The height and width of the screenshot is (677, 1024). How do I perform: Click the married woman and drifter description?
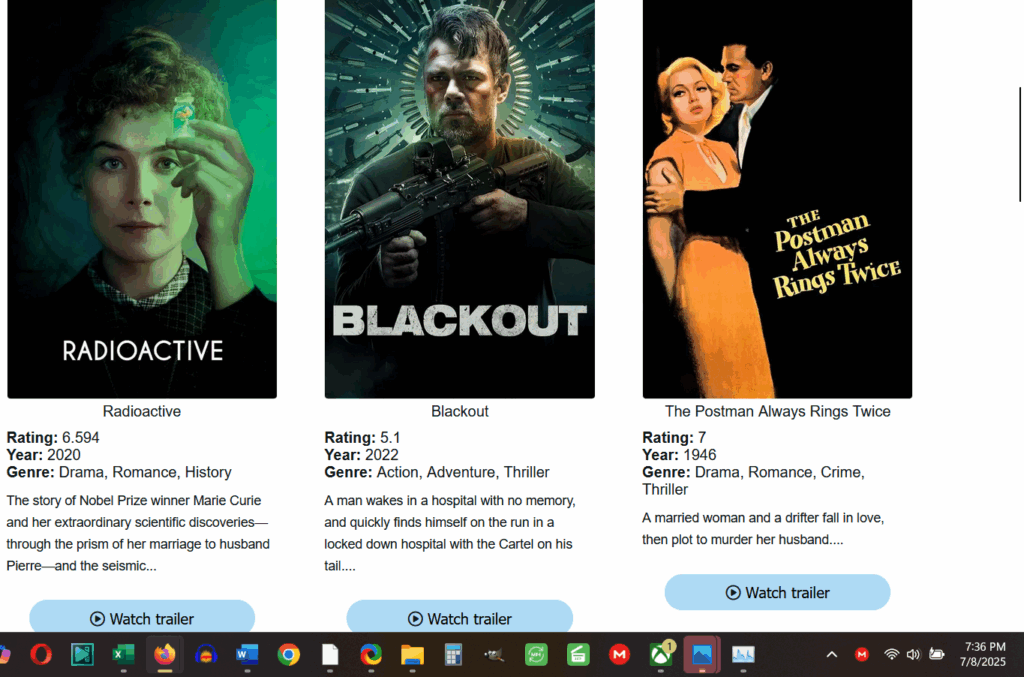[763, 528]
